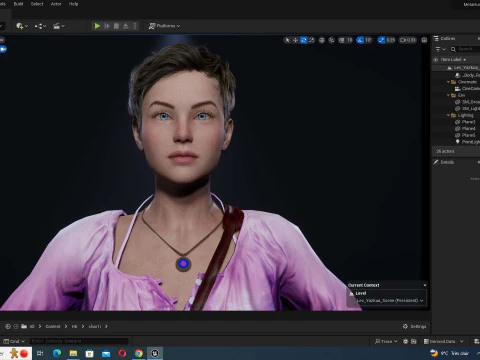Open the Help menu
Viewport: 480px width, 360px height.
pyautogui.click(x=73, y=4)
